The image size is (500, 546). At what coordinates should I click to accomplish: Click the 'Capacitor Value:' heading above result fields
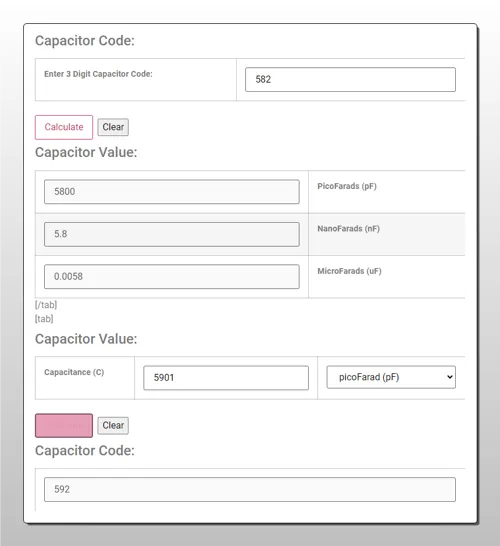pos(86,153)
